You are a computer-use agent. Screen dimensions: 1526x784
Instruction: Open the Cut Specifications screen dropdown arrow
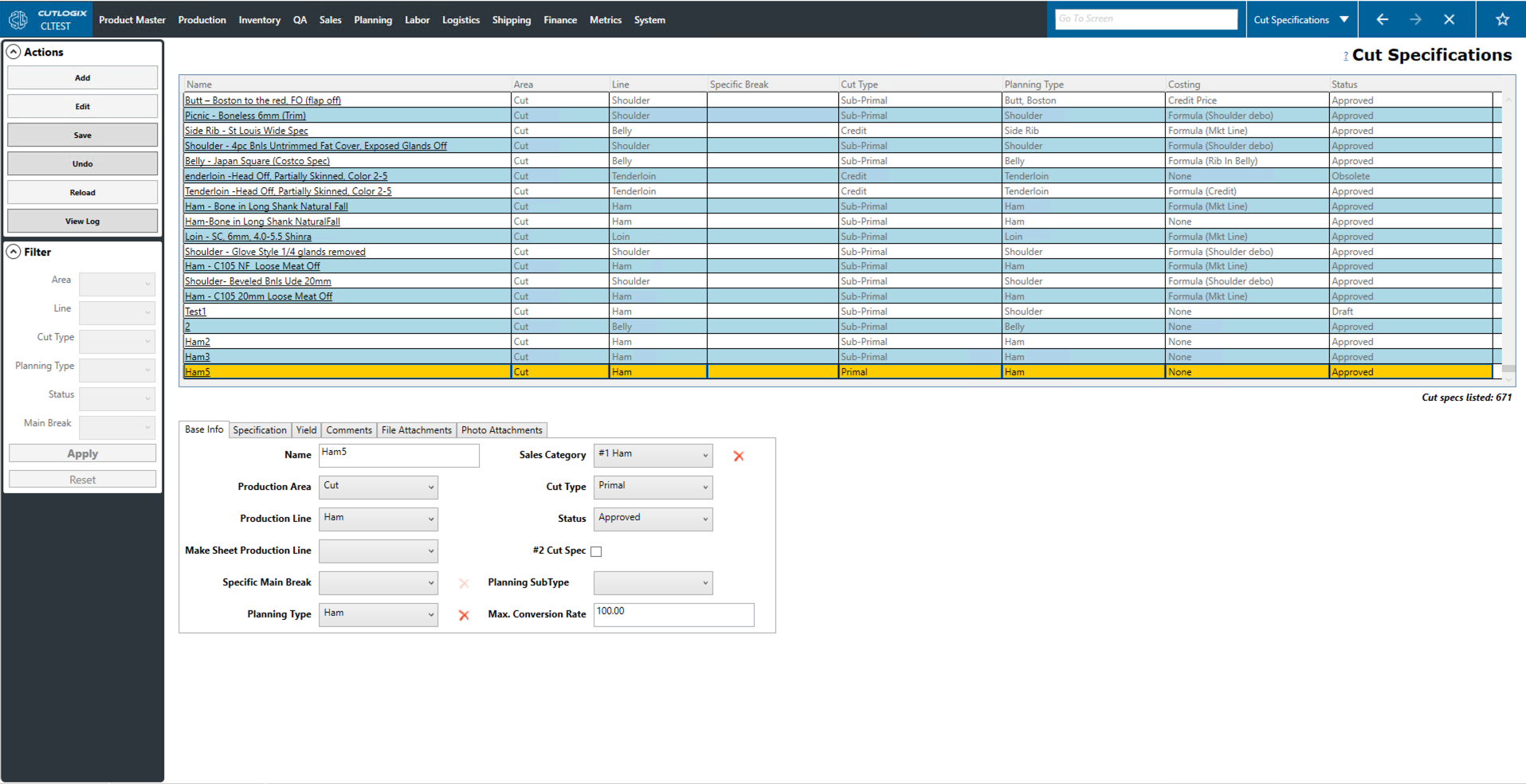[x=1344, y=20]
